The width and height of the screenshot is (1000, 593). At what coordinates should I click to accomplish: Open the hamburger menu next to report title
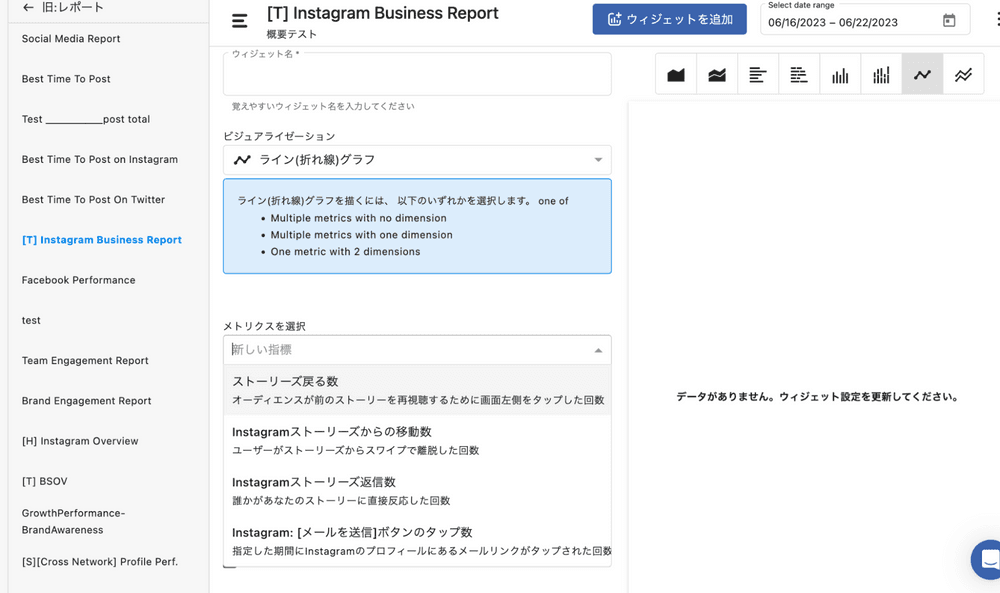[239, 21]
